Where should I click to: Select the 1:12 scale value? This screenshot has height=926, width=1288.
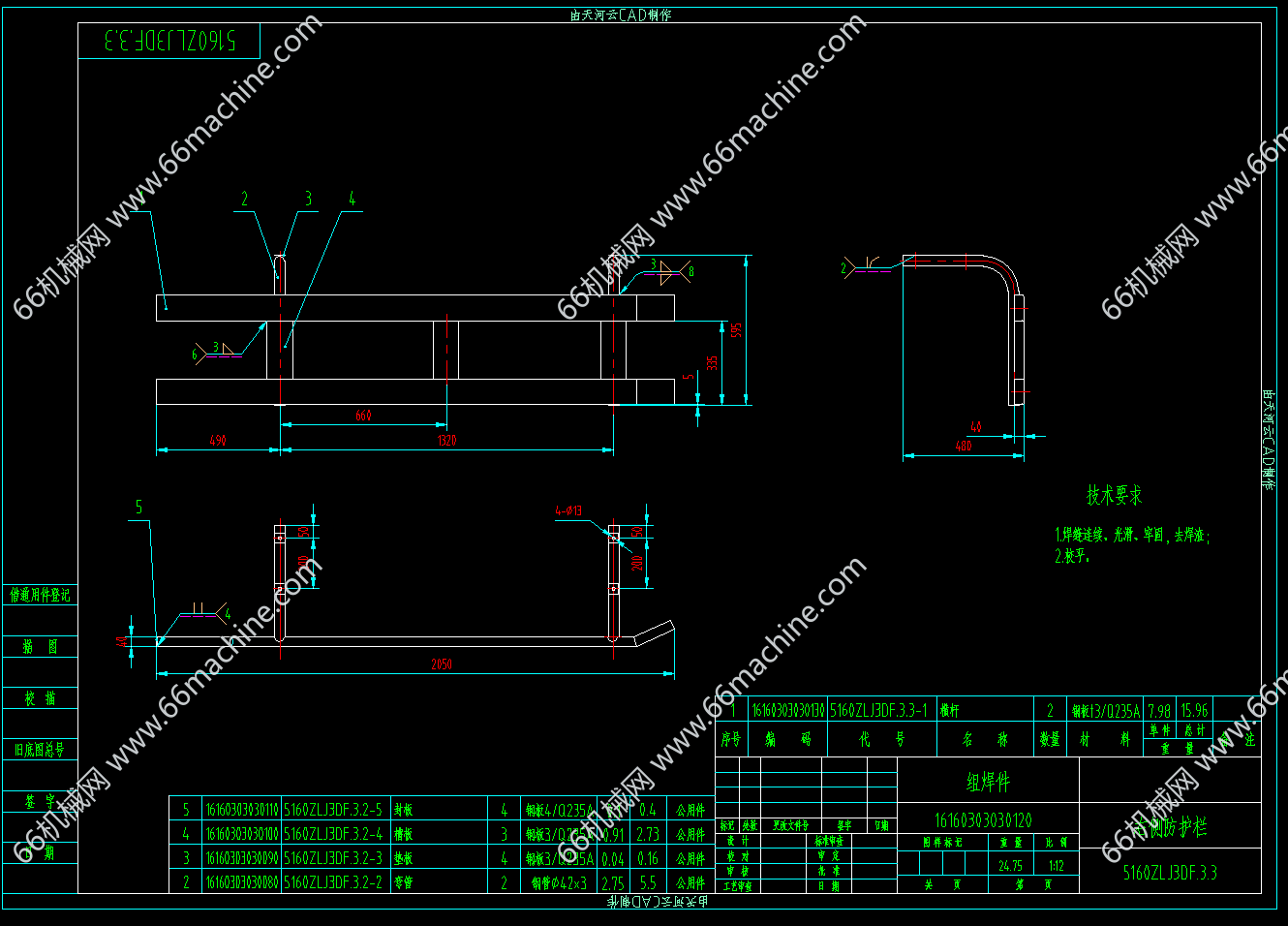(x=1056, y=866)
